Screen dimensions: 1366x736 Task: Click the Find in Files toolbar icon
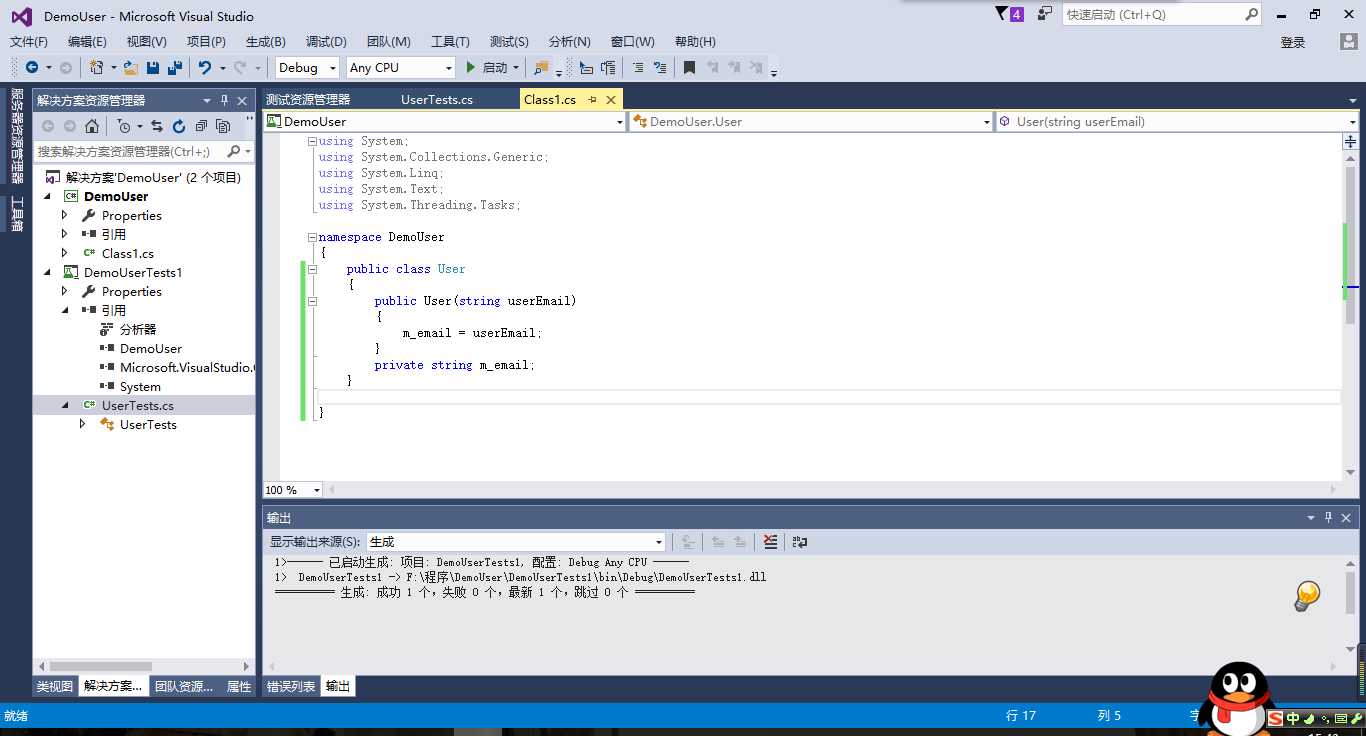click(x=541, y=67)
